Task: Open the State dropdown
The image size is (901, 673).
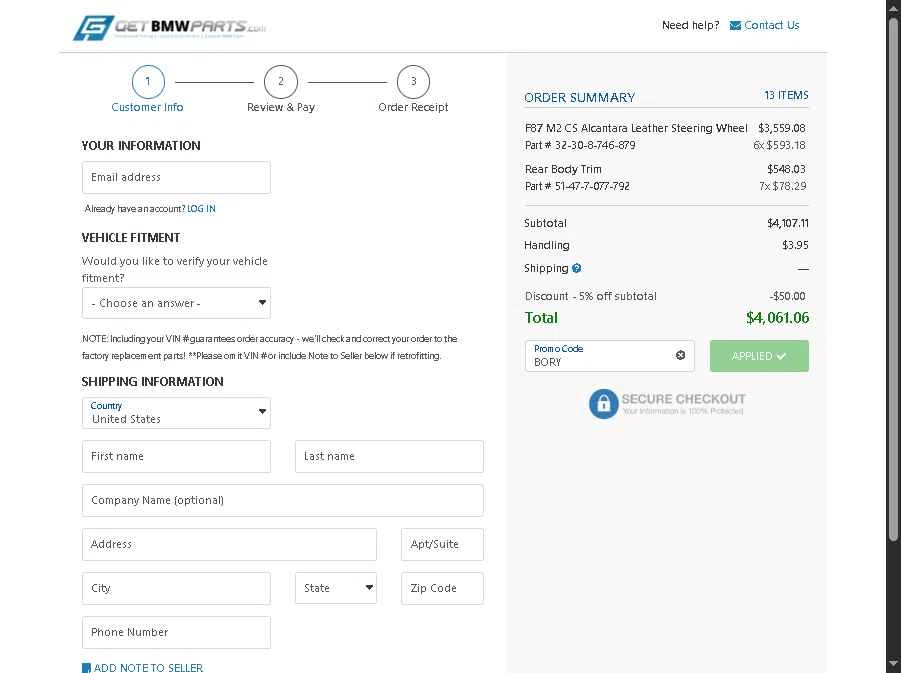Action: [x=336, y=588]
